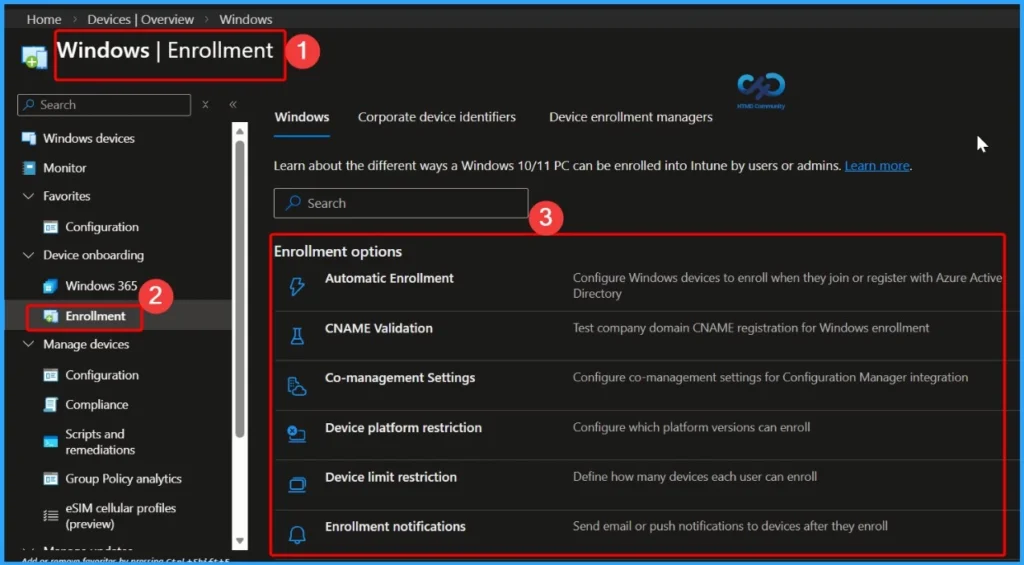This screenshot has width=1024, height=565.
Task: Select Windows 365 in sidebar
Action: click(x=101, y=286)
